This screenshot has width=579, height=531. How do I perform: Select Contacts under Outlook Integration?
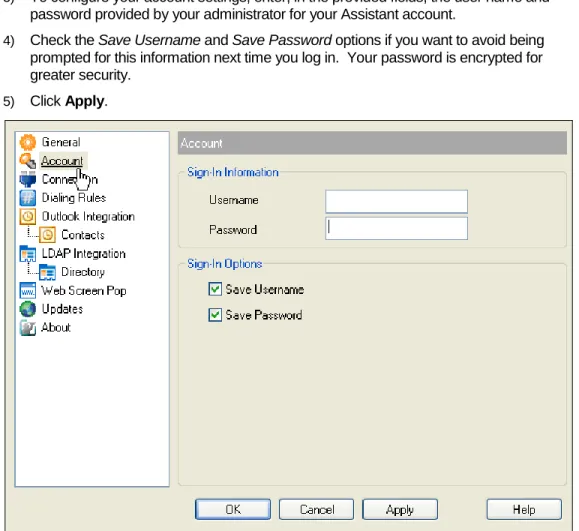coord(83,235)
